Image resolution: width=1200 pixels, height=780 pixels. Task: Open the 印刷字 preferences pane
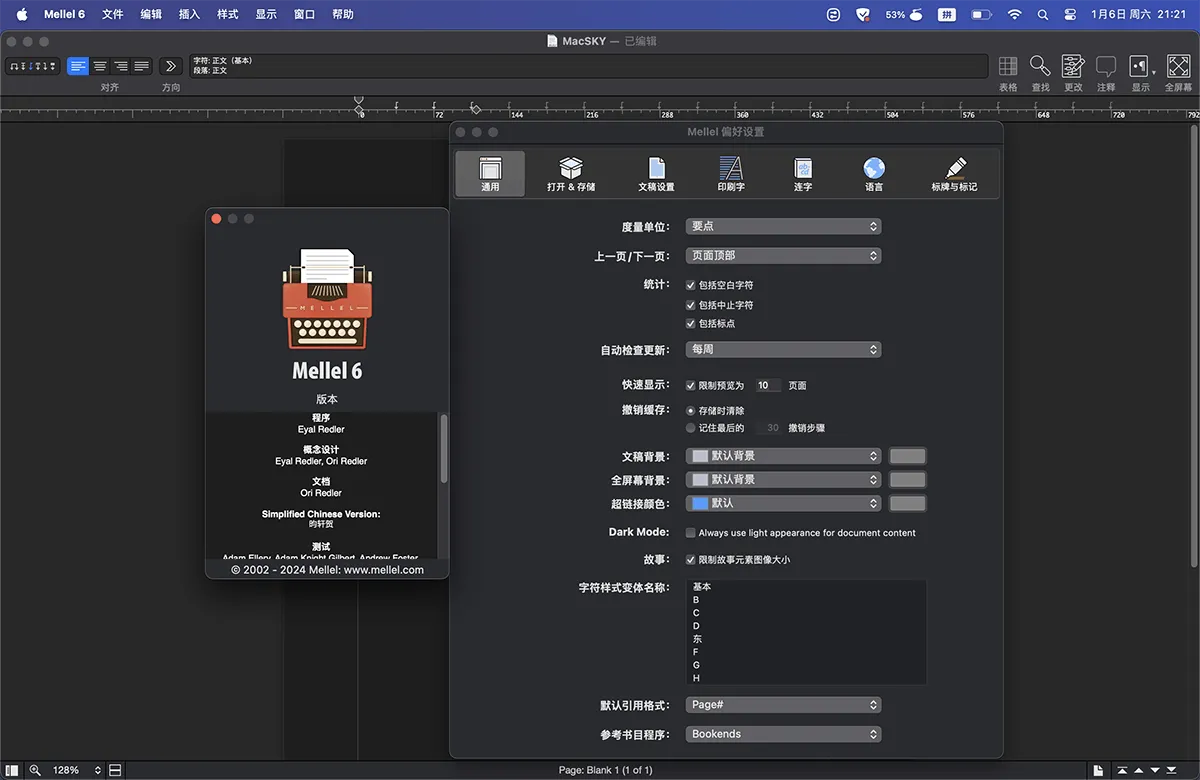(731, 173)
